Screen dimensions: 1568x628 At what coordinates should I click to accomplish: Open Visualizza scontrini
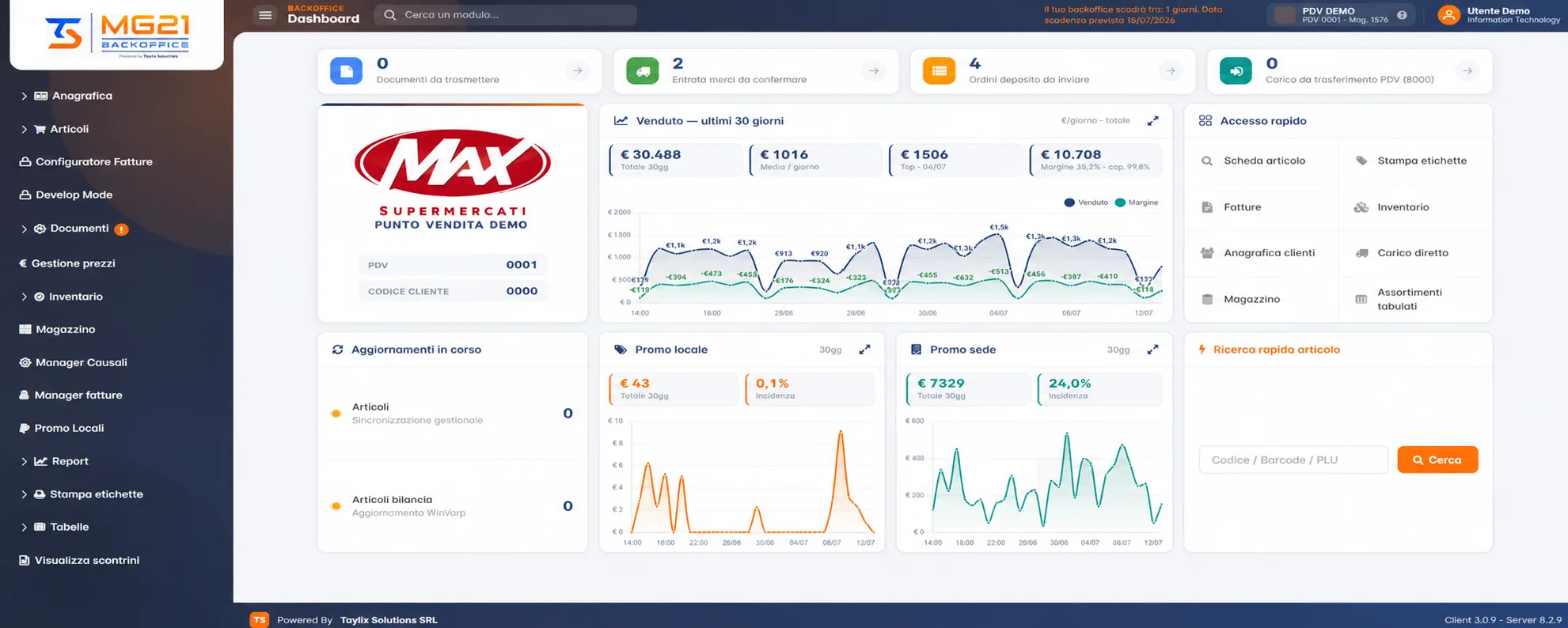(79, 560)
